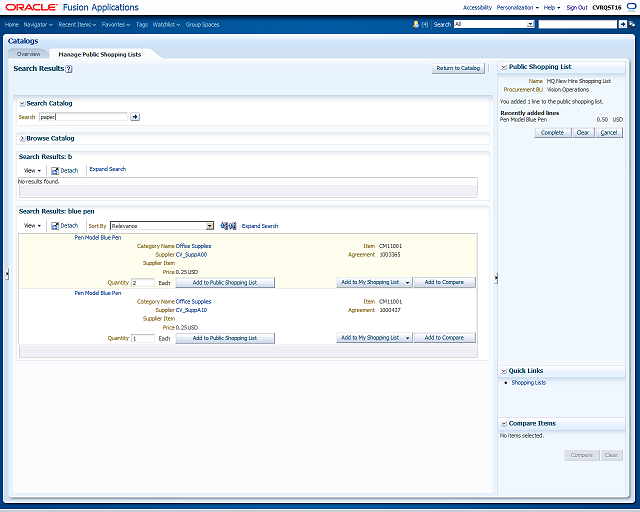Image resolution: width=640 pixels, height=512 pixels.
Task: Collapse the Quick Links panel
Action: pyautogui.click(x=504, y=371)
